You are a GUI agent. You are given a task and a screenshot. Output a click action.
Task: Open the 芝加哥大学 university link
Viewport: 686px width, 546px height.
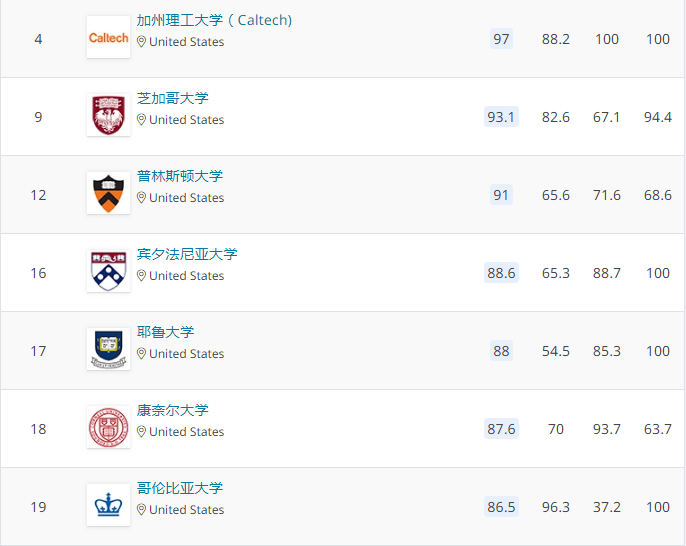(173, 98)
